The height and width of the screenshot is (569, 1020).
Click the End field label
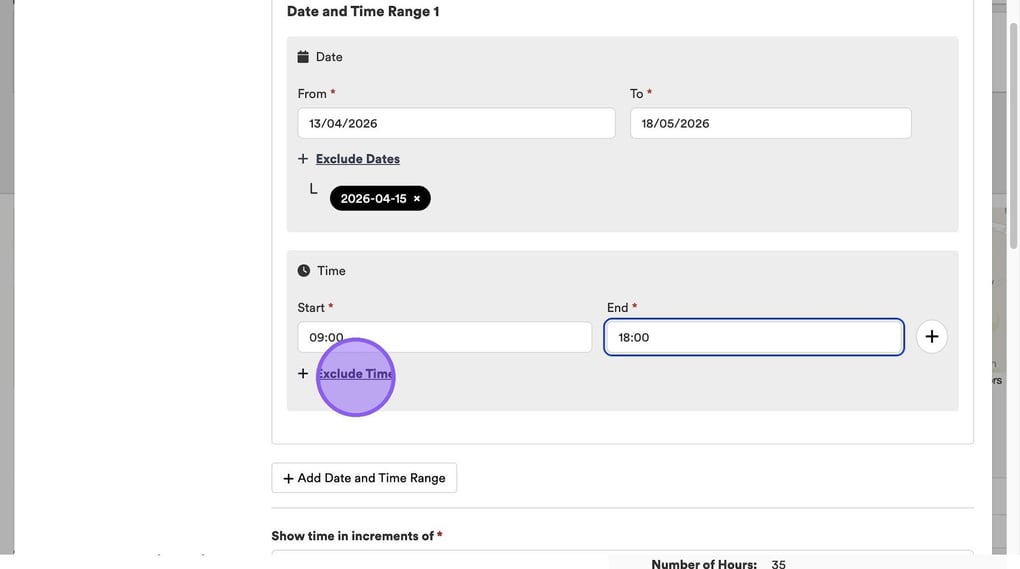(x=617, y=308)
